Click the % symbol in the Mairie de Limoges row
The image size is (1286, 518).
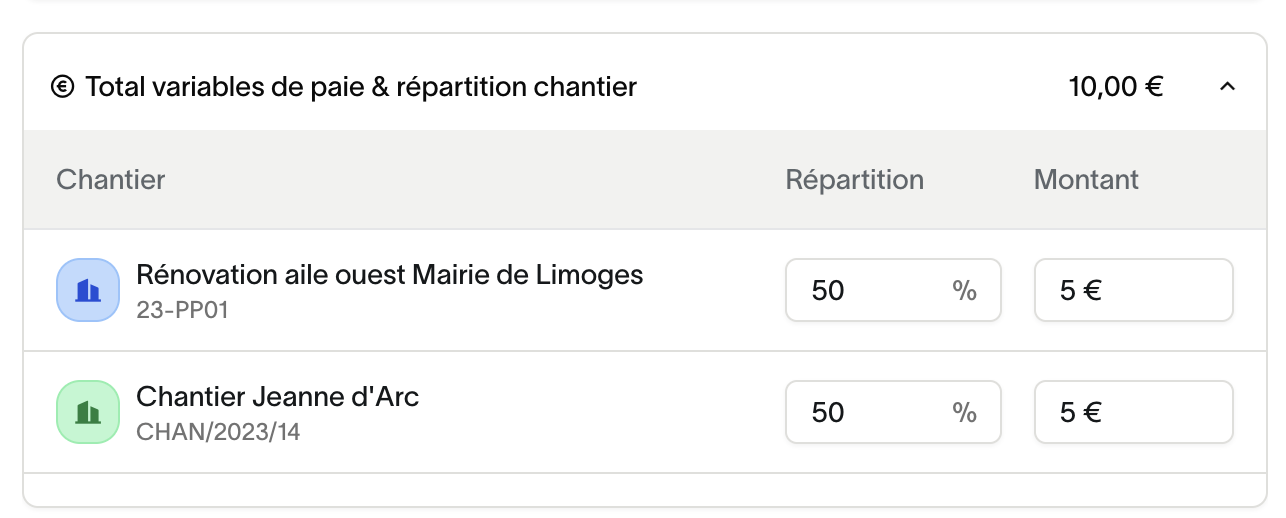pyautogui.click(x=964, y=291)
